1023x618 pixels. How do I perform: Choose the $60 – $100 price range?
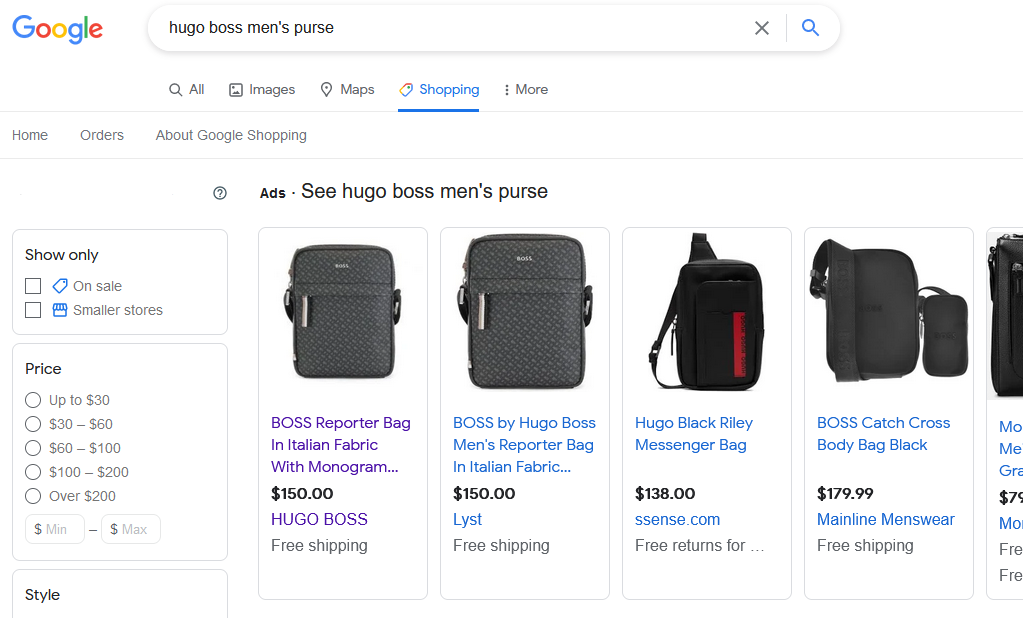[33, 448]
